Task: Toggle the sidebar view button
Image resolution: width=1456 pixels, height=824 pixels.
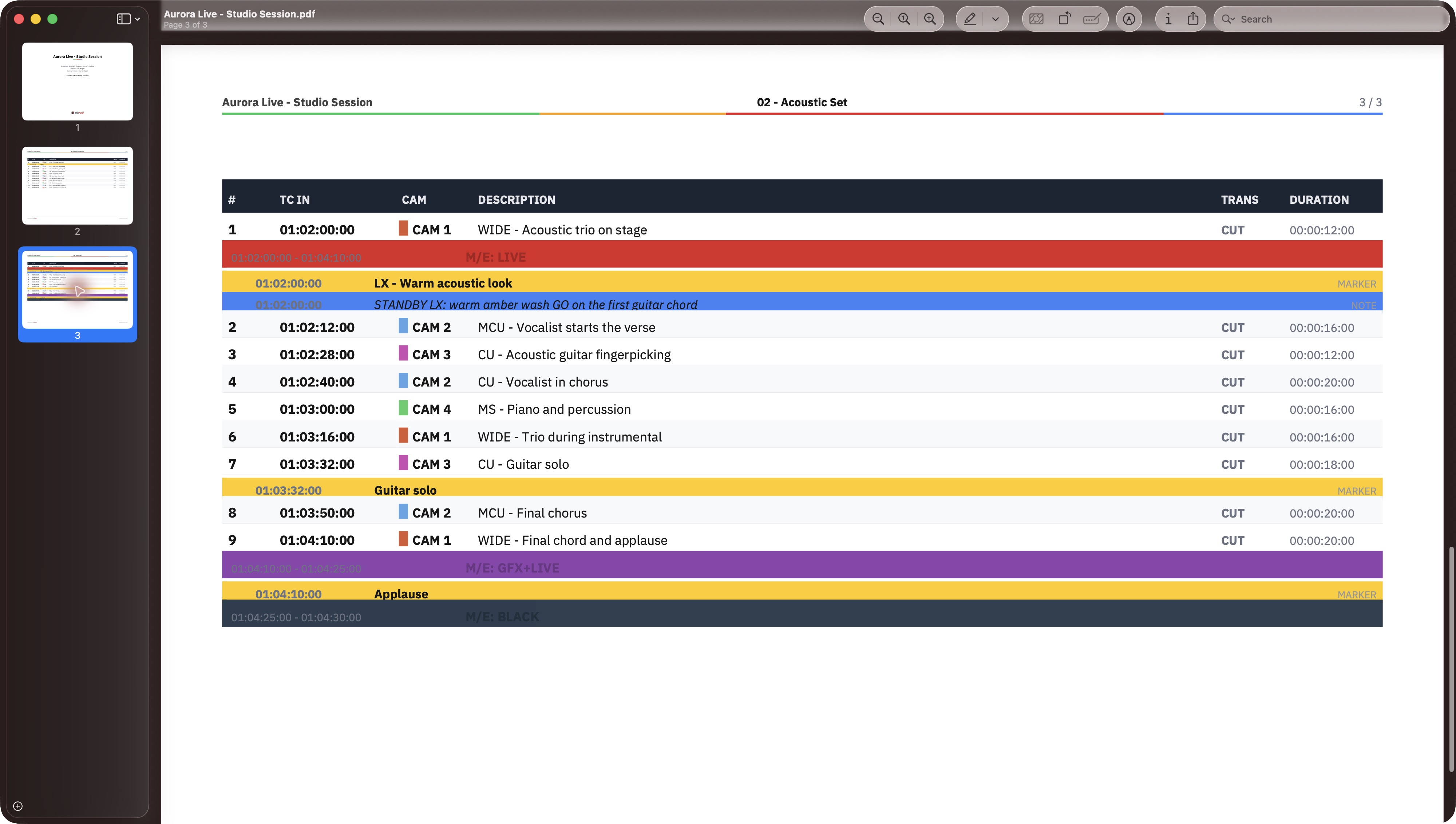Action: pyautogui.click(x=123, y=19)
